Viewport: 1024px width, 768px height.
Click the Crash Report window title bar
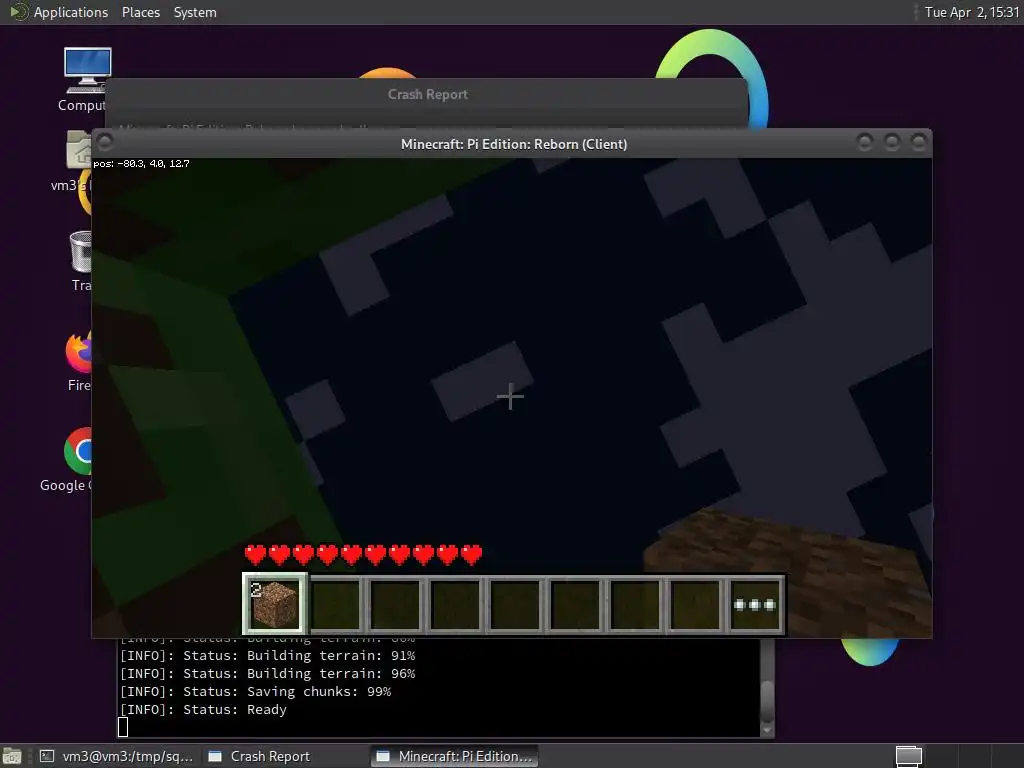(427, 94)
